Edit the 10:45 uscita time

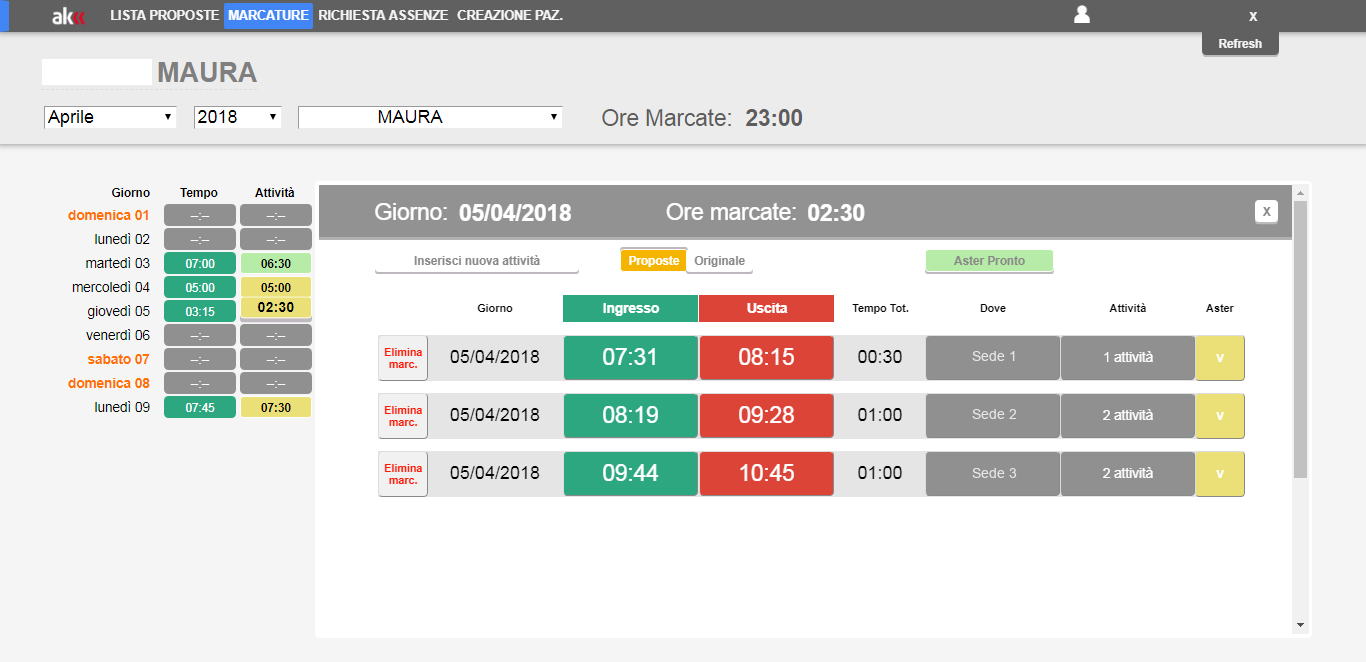click(x=766, y=473)
